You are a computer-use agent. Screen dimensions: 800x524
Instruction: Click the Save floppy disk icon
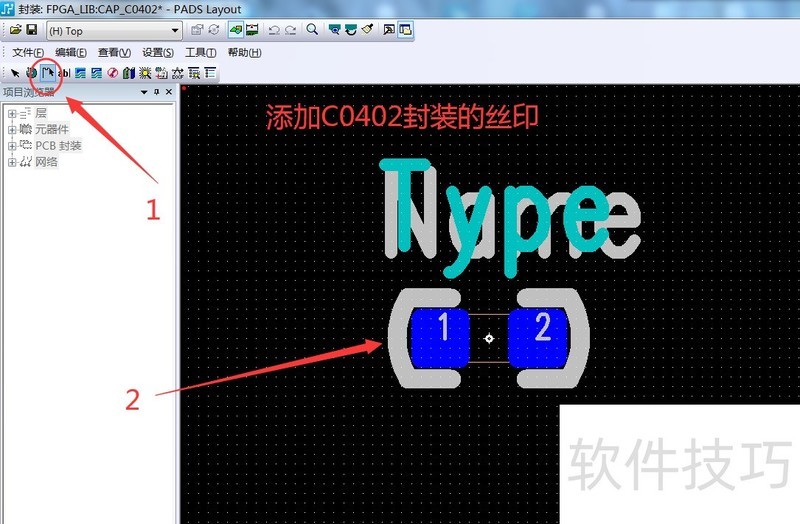point(32,30)
